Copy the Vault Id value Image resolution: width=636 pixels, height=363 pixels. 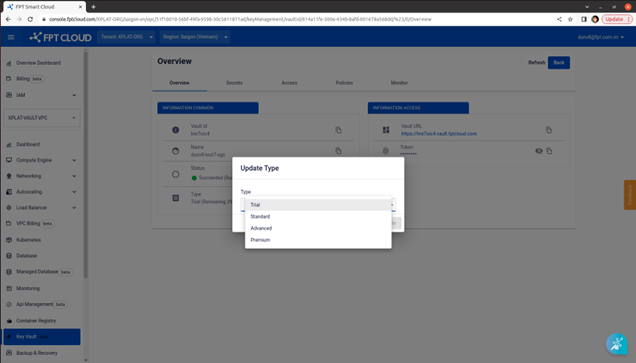click(x=338, y=130)
